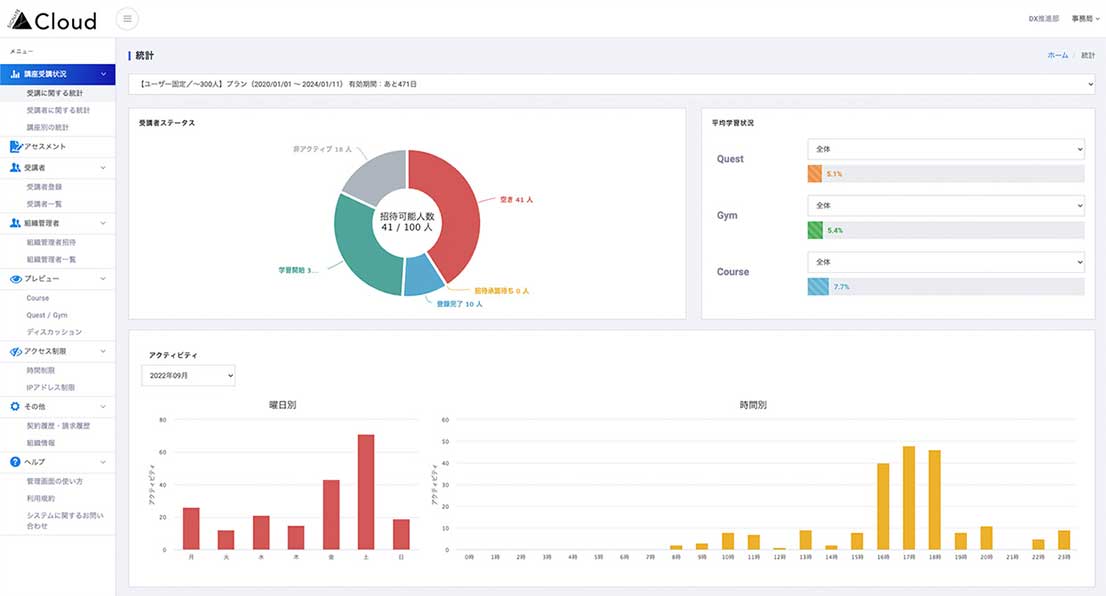Click DX推進部 in the top bar
1106x596 pixels.
(1044, 19)
